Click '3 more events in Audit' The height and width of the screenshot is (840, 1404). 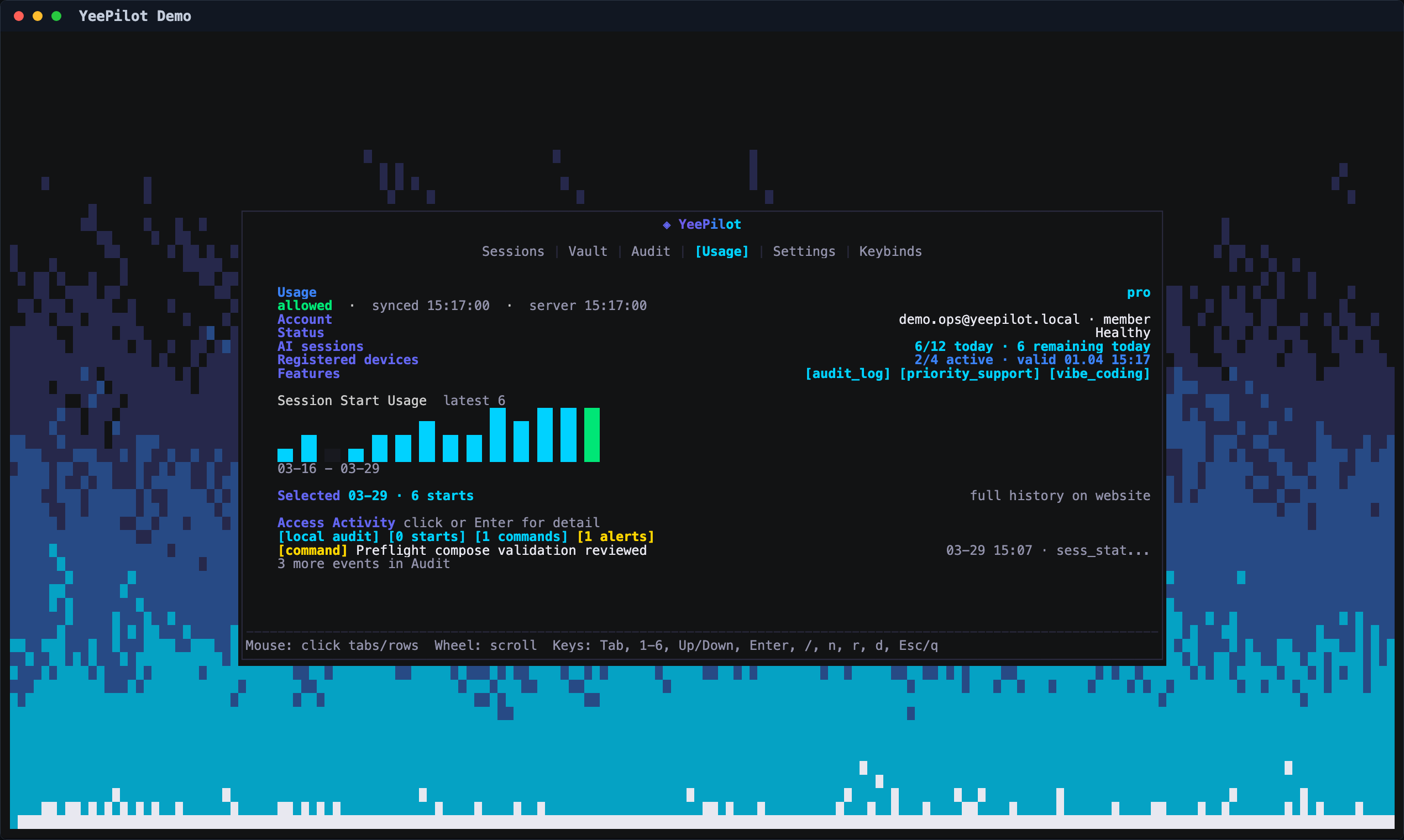(364, 564)
